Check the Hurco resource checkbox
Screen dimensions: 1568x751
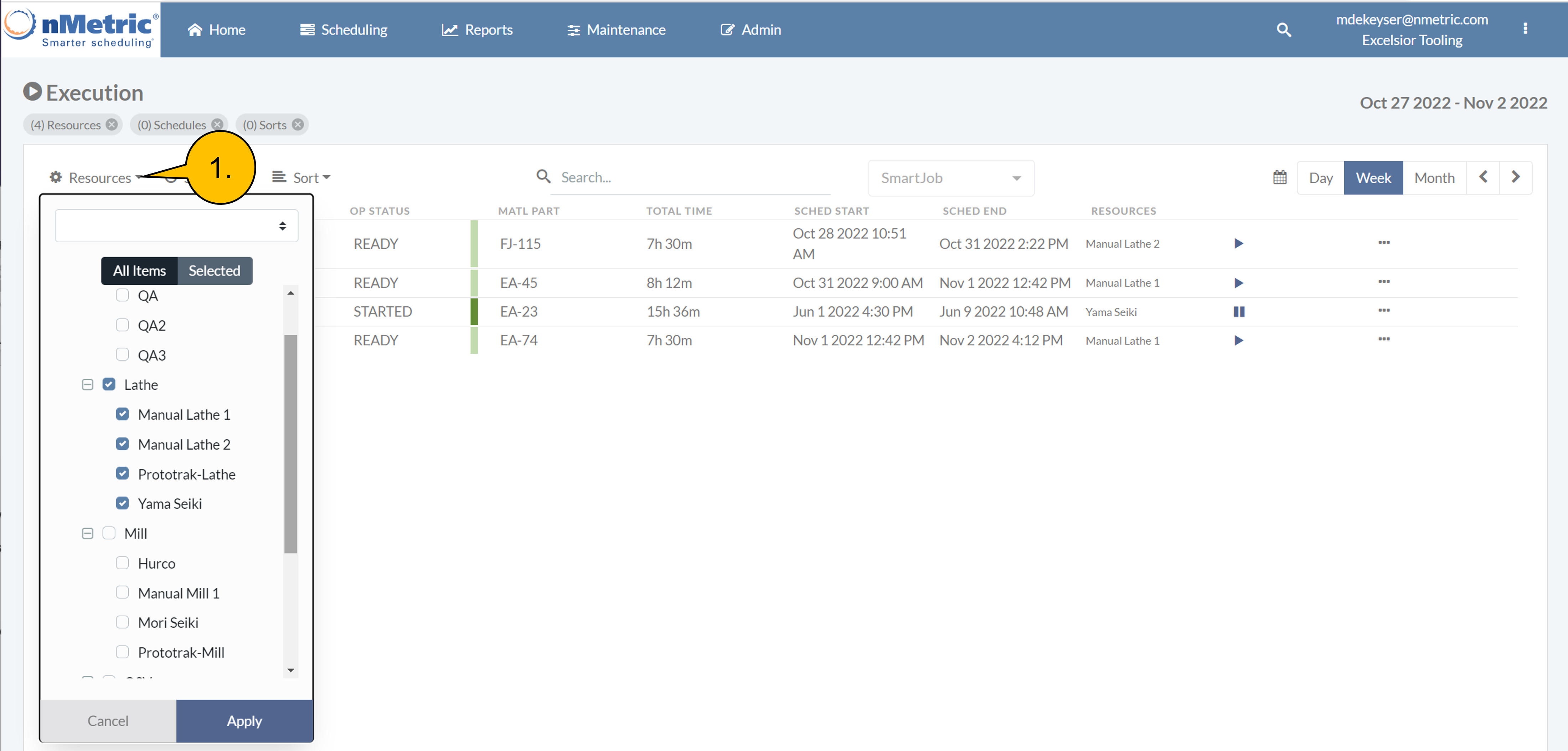coord(122,563)
